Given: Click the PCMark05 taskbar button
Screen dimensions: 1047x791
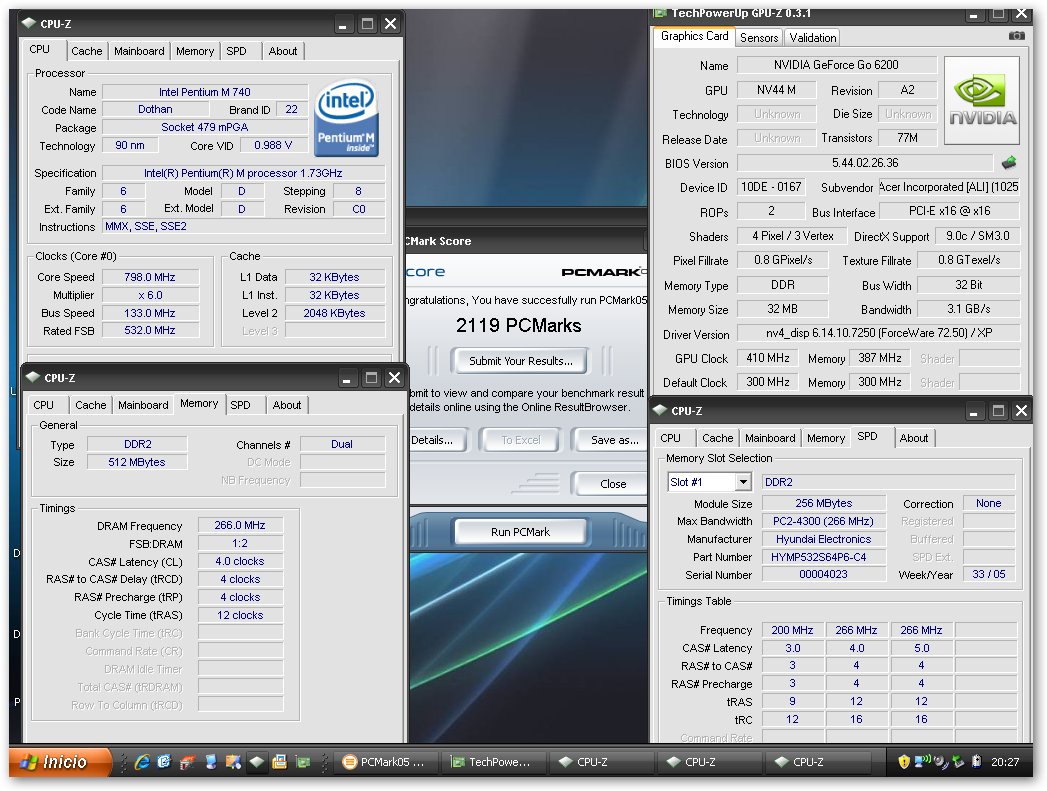Looking at the screenshot, I should click(x=385, y=762).
